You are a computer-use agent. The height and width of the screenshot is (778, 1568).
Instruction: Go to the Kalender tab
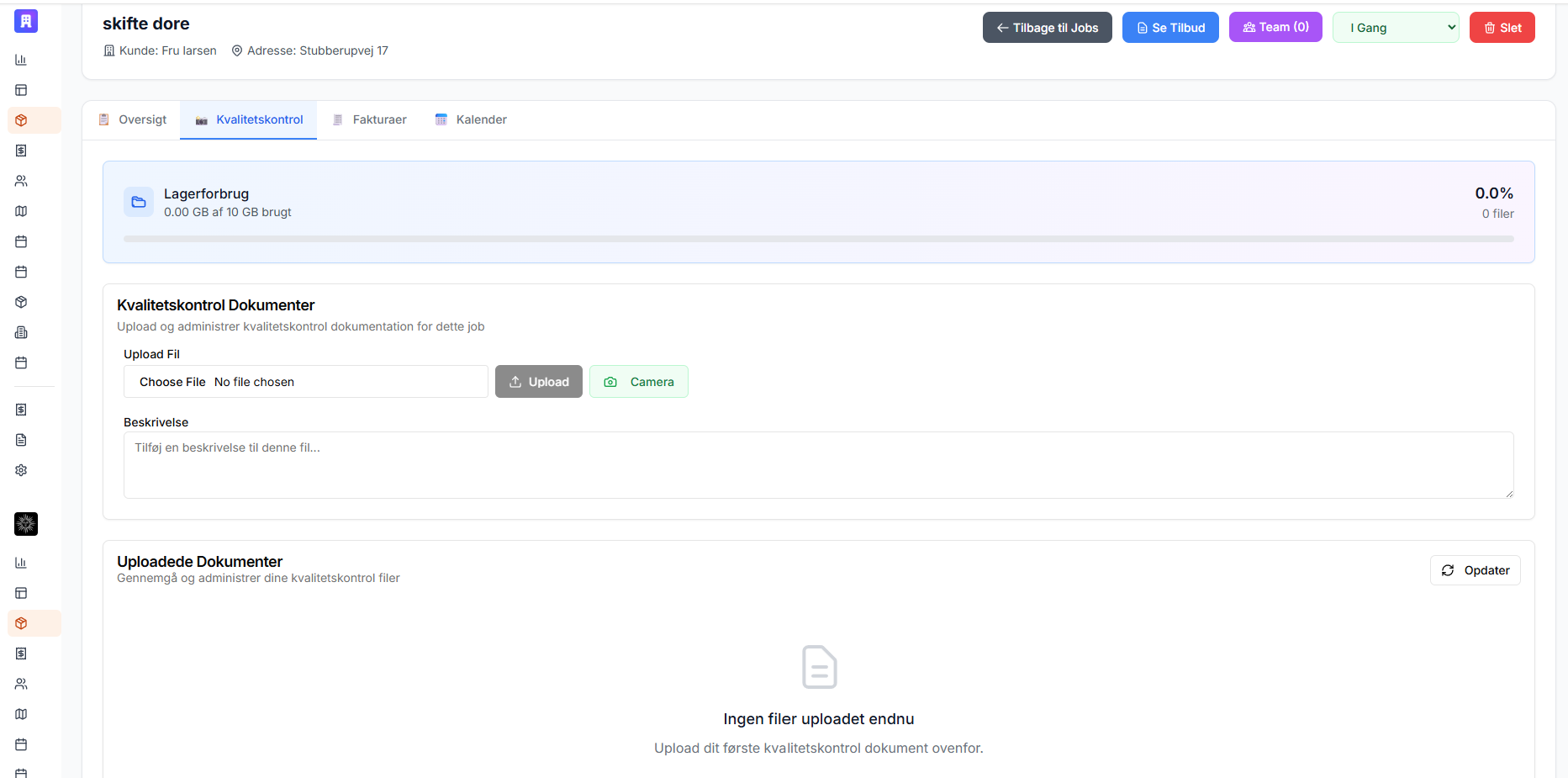[471, 119]
